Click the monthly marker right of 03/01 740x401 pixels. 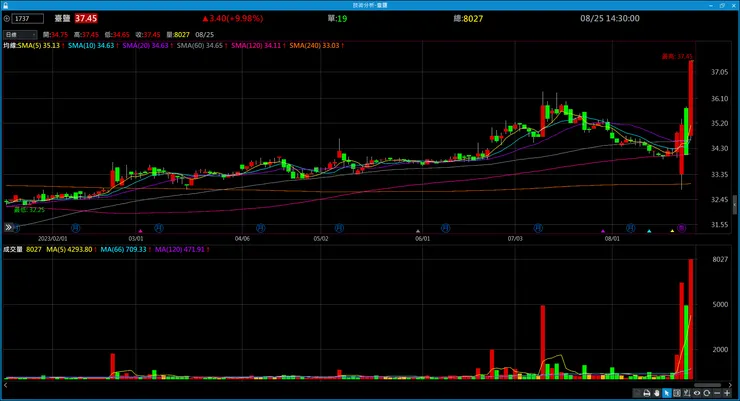pos(159,228)
